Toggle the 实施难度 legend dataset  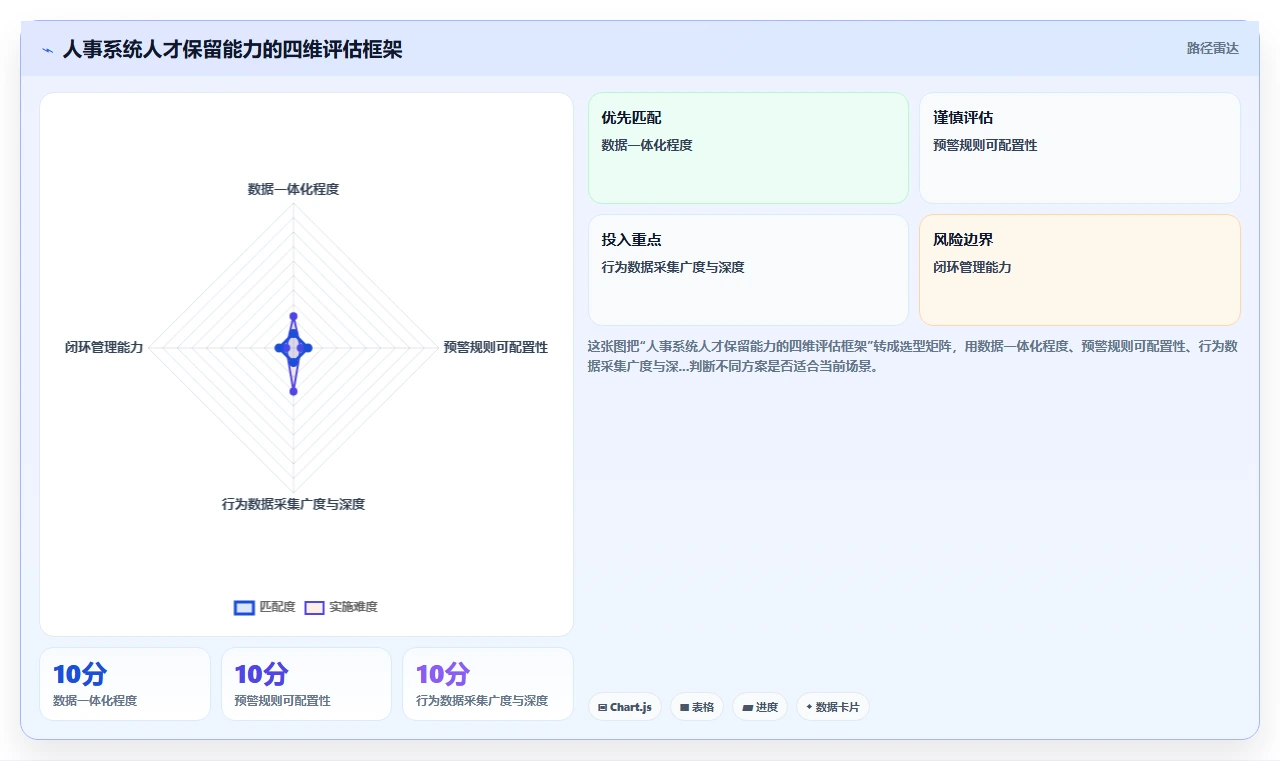coord(341,607)
